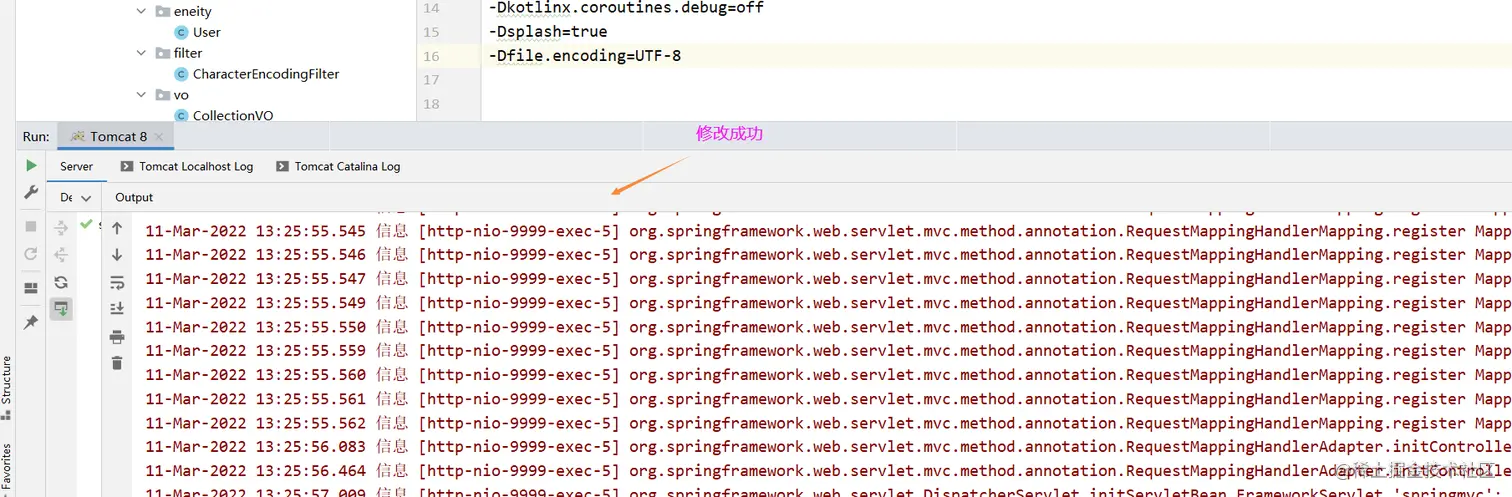Click log entry at 13:25:55.549

point(827,303)
